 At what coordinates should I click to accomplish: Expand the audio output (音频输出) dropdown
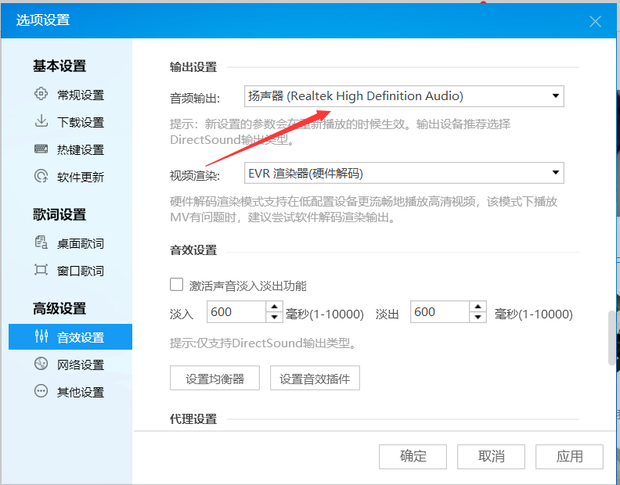pos(555,96)
